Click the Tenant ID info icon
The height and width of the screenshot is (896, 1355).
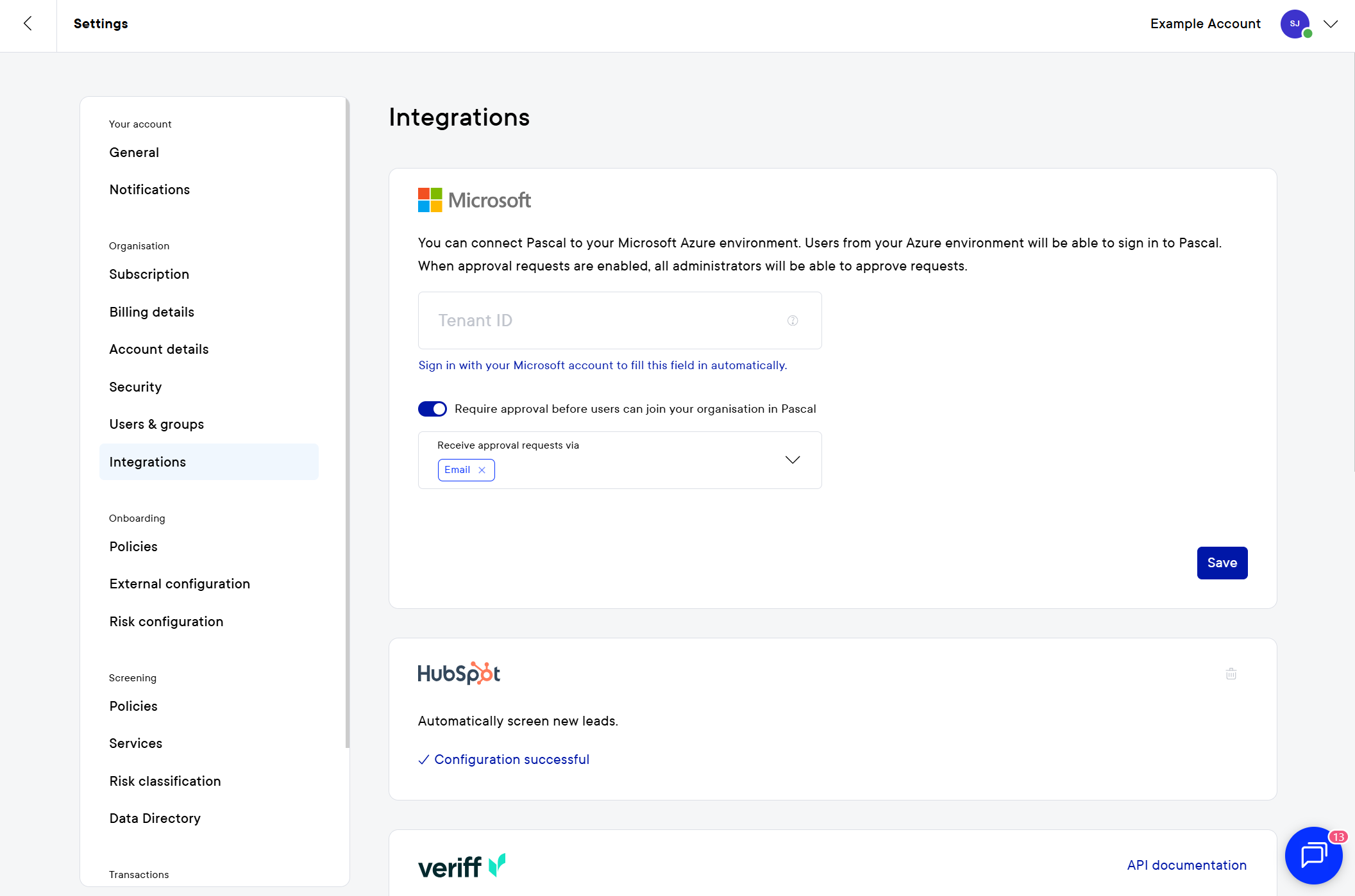[x=793, y=320]
